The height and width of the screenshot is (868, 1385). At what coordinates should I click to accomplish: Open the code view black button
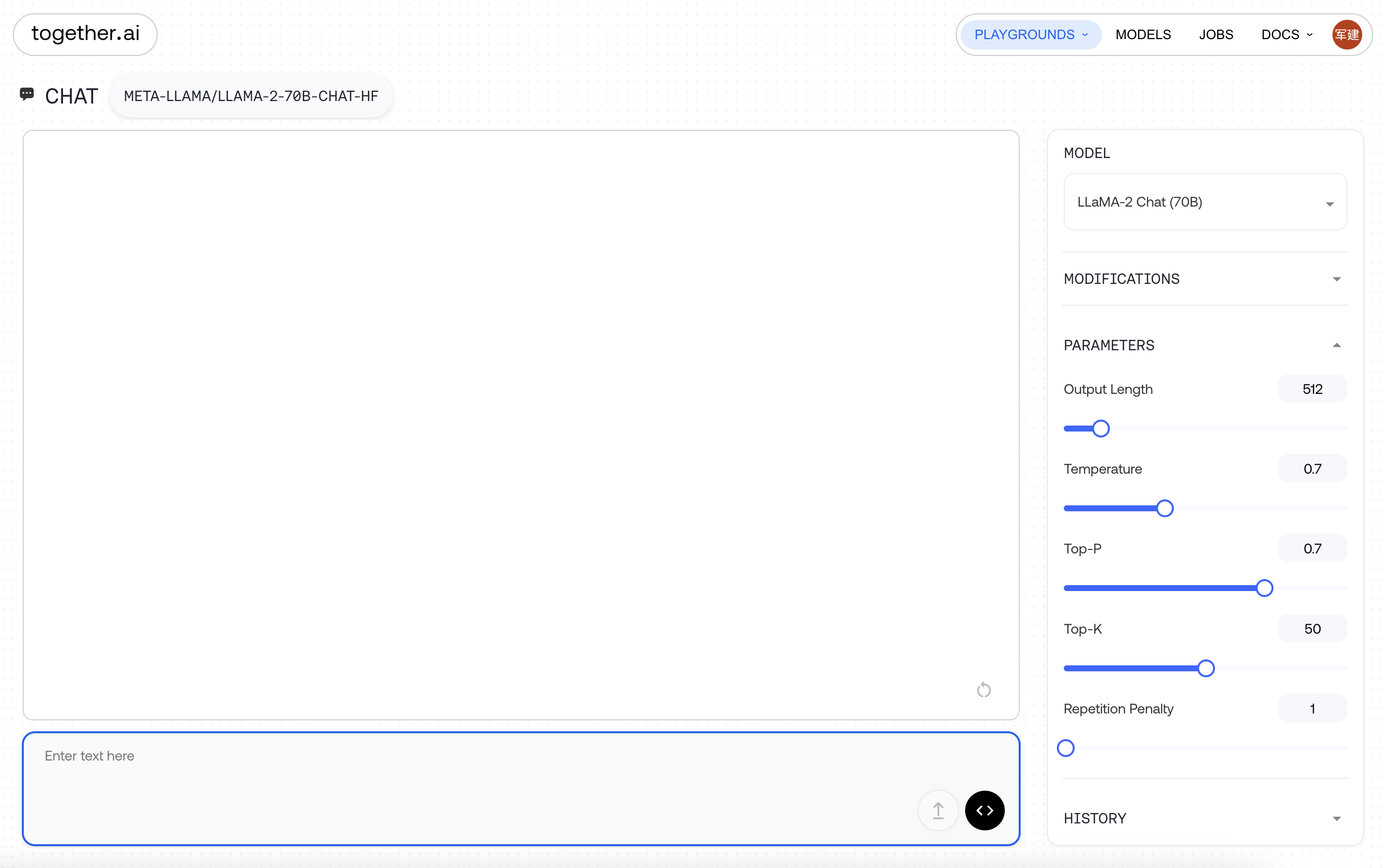[x=984, y=810]
